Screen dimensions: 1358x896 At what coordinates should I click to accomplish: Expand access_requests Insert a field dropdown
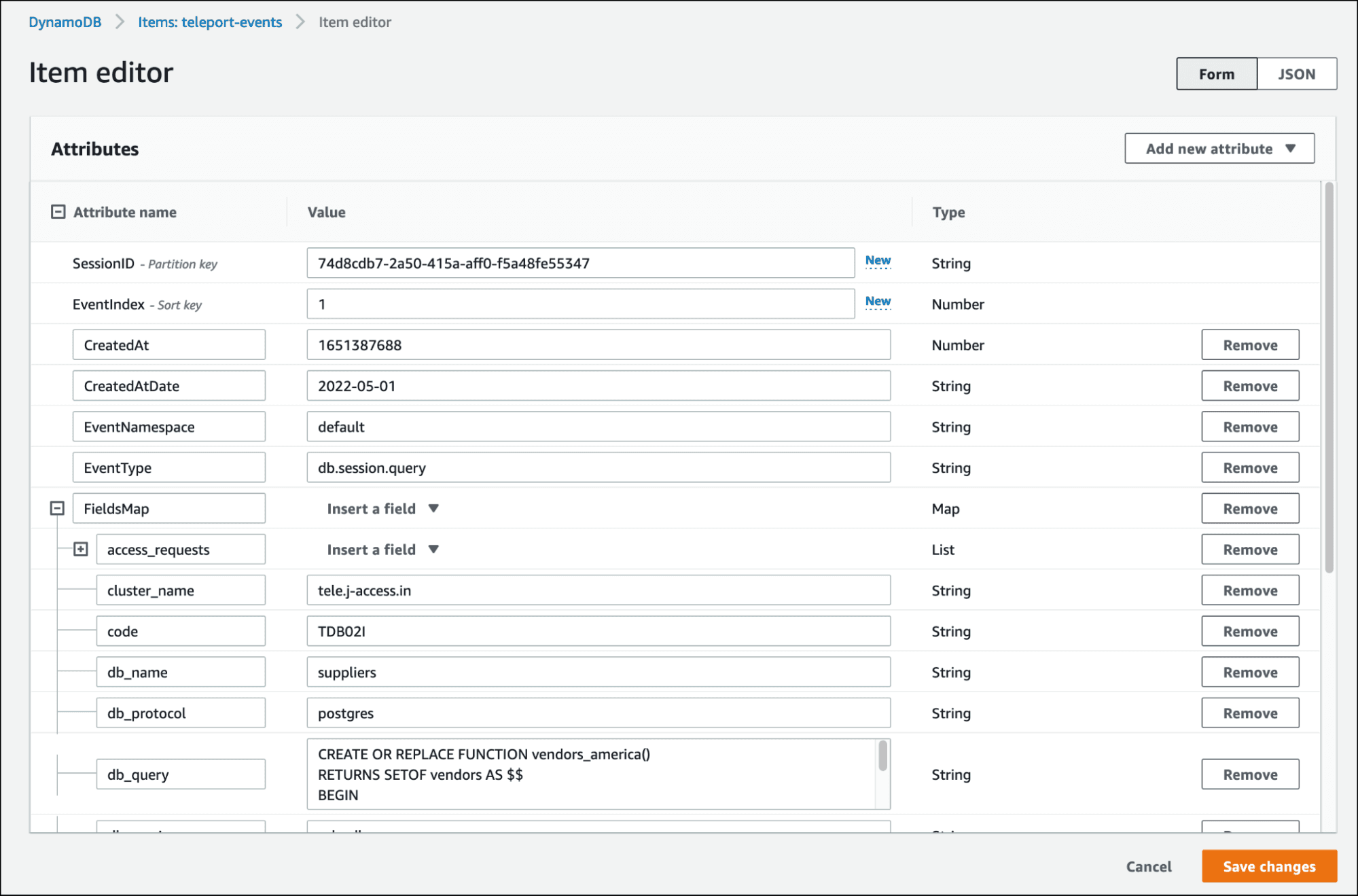[384, 549]
